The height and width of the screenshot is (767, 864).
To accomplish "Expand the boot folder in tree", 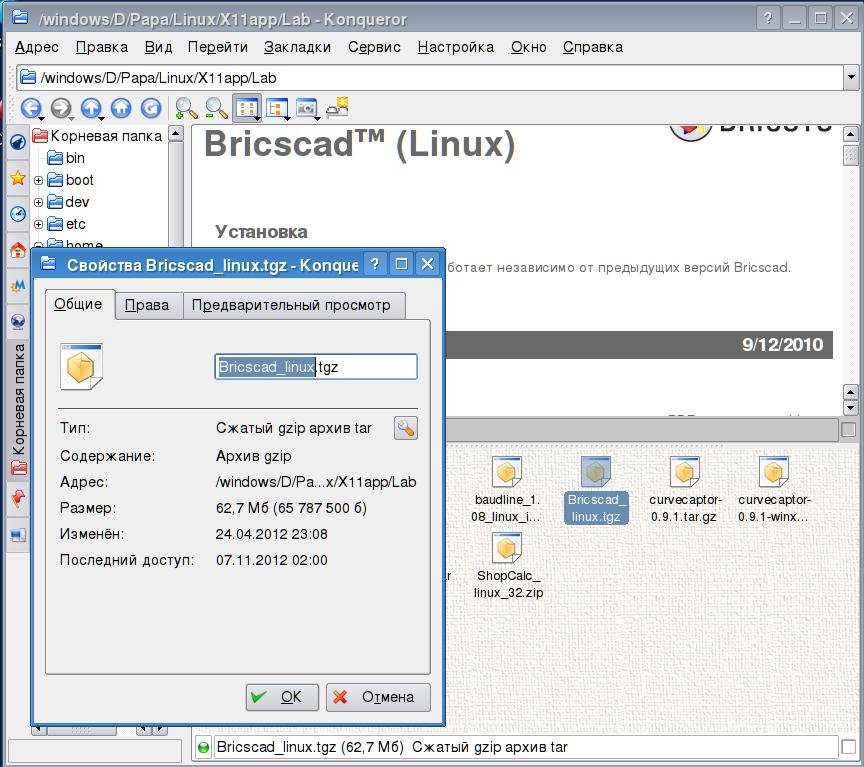I will [x=38, y=180].
